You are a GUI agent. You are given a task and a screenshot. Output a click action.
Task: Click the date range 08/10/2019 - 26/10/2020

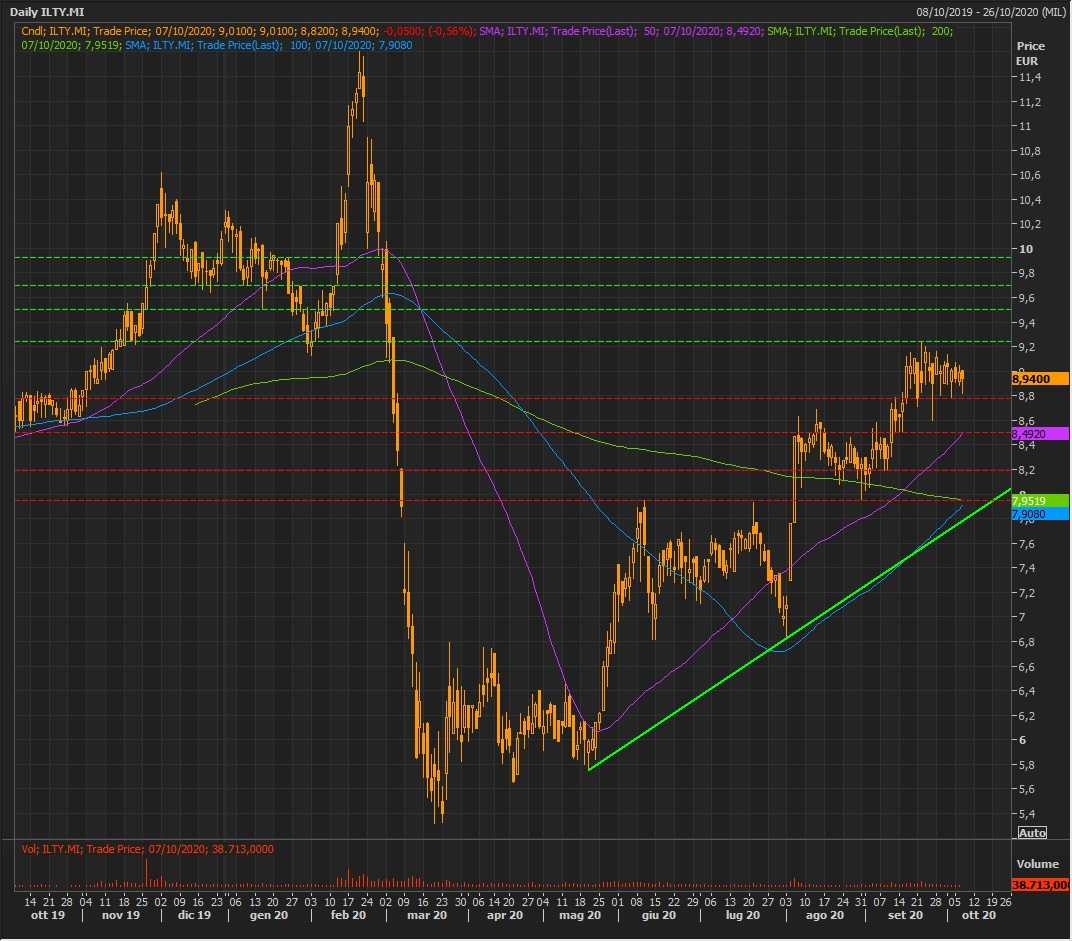click(x=990, y=12)
